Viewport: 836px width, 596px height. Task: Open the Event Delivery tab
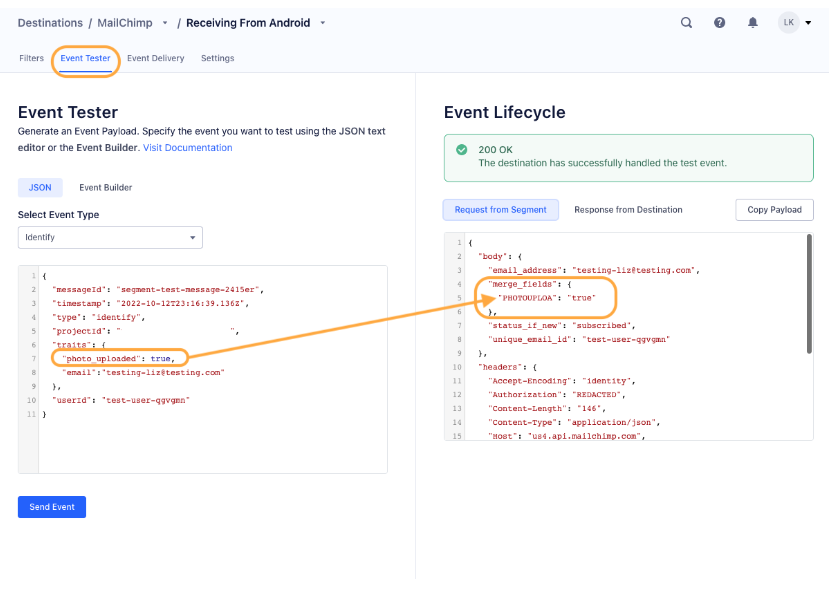pyautogui.click(x=155, y=59)
